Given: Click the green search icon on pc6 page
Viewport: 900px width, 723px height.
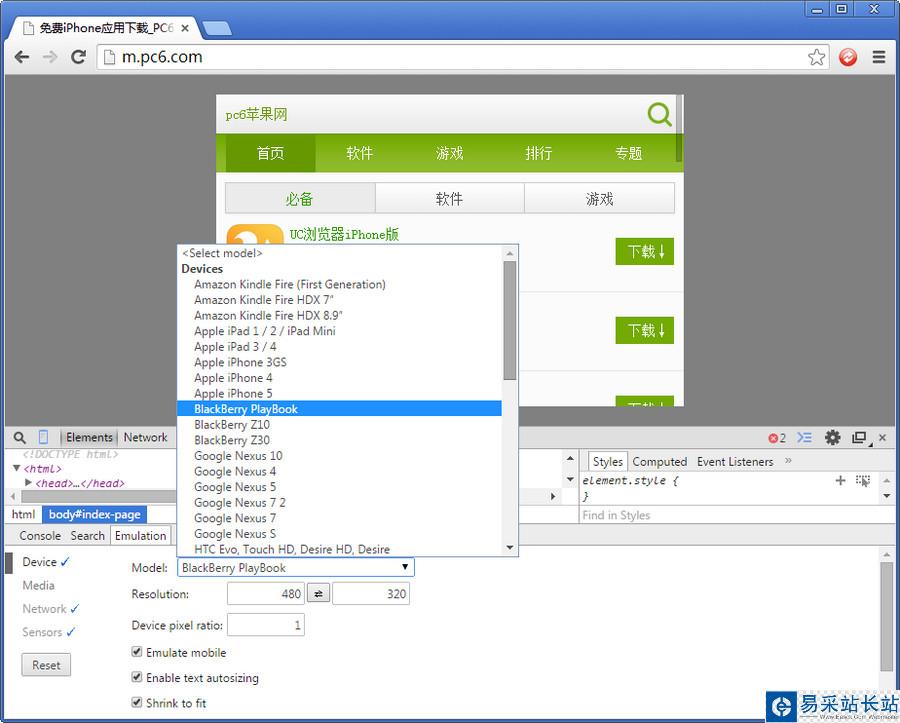Looking at the screenshot, I should pos(660,114).
